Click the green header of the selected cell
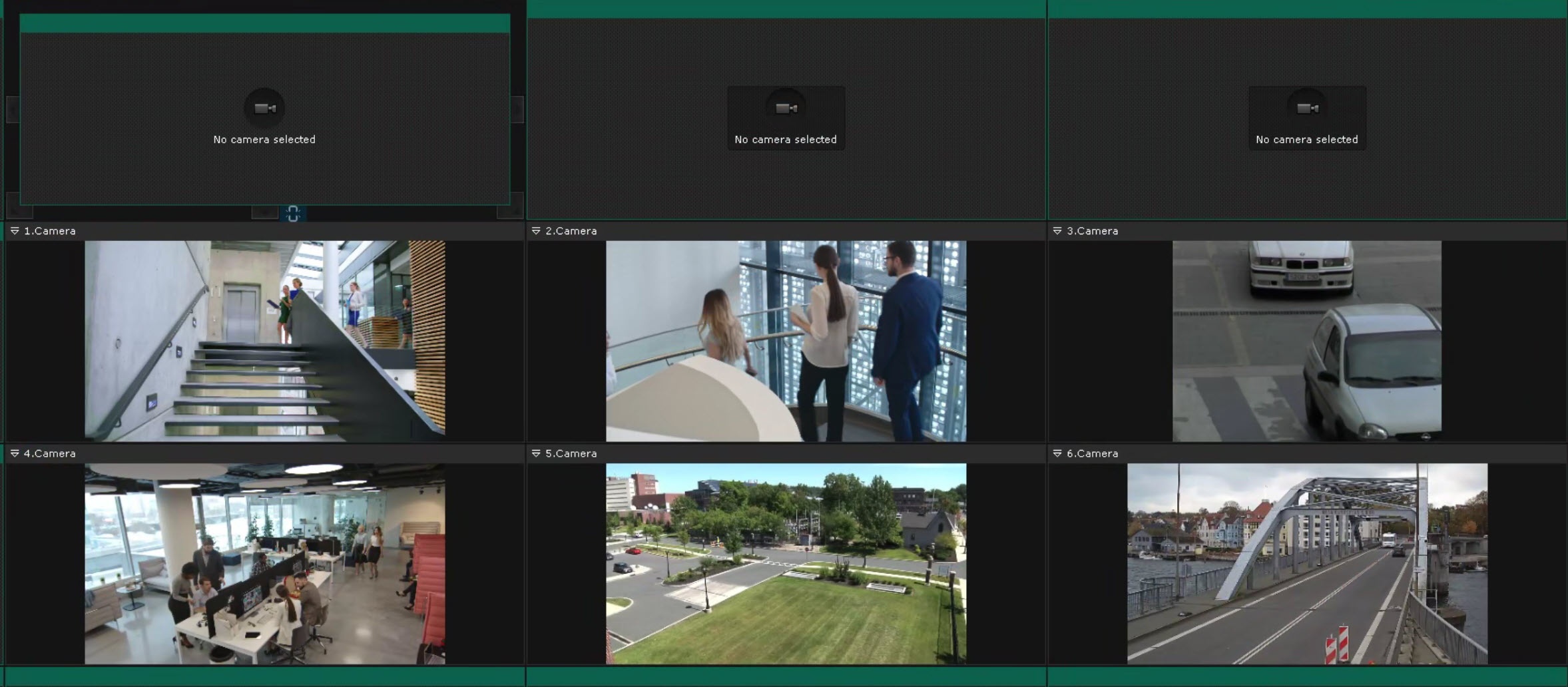The width and height of the screenshot is (1568, 687). pyautogui.click(x=265, y=23)
